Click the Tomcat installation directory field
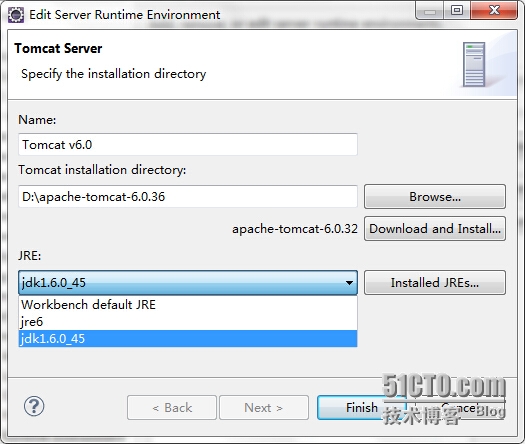Image resolution: width=525 pixels, height=444 pixels. click(188, 197)
